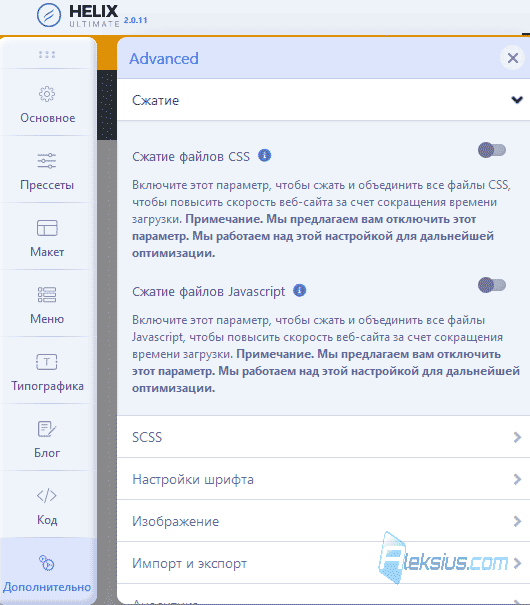
Task: Click the Настройки шрифта section title
Action: [193, 479]
